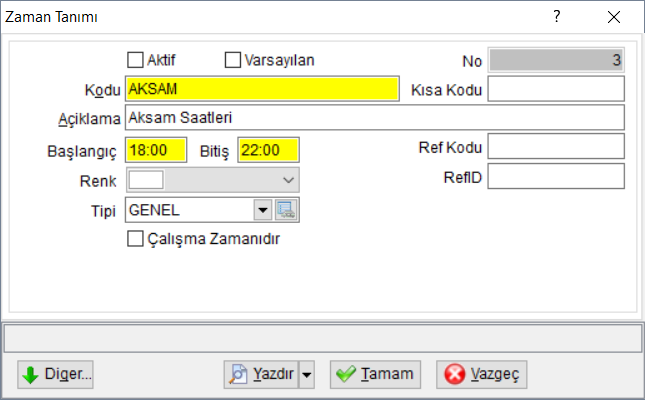Click the Kısa Kodu input box

[x=556, y=89]
